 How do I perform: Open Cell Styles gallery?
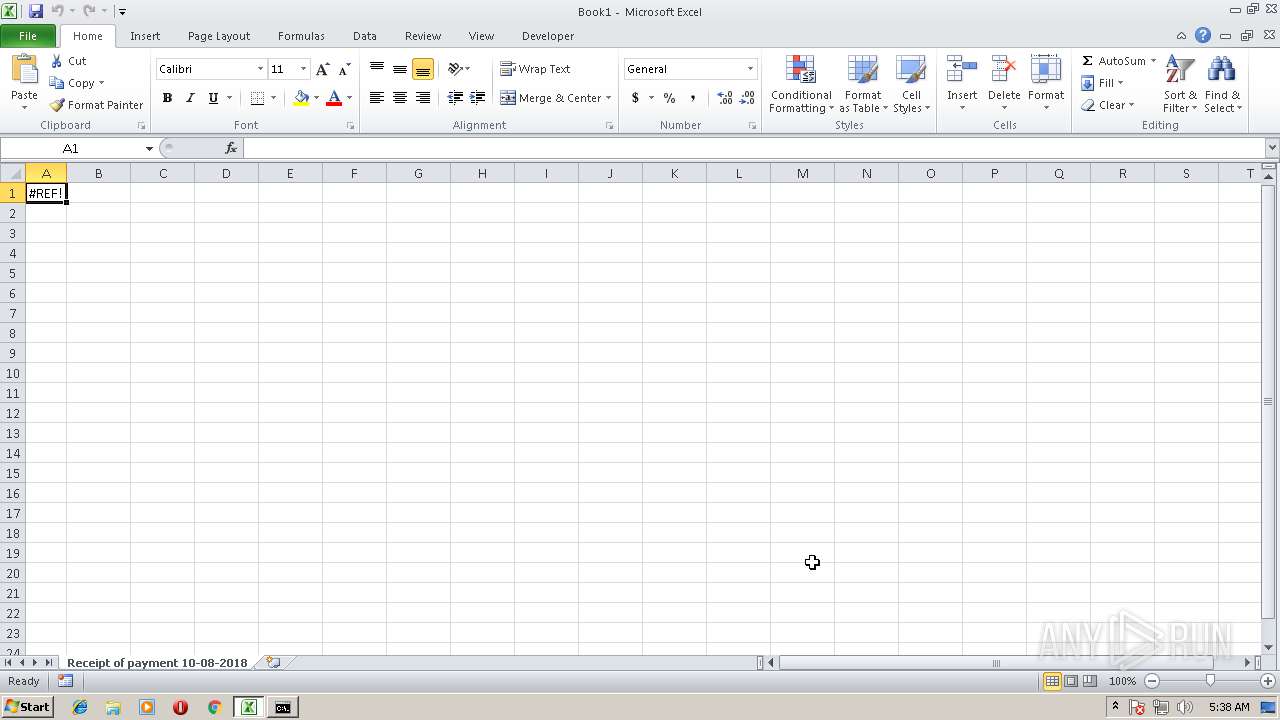(911, 85)
